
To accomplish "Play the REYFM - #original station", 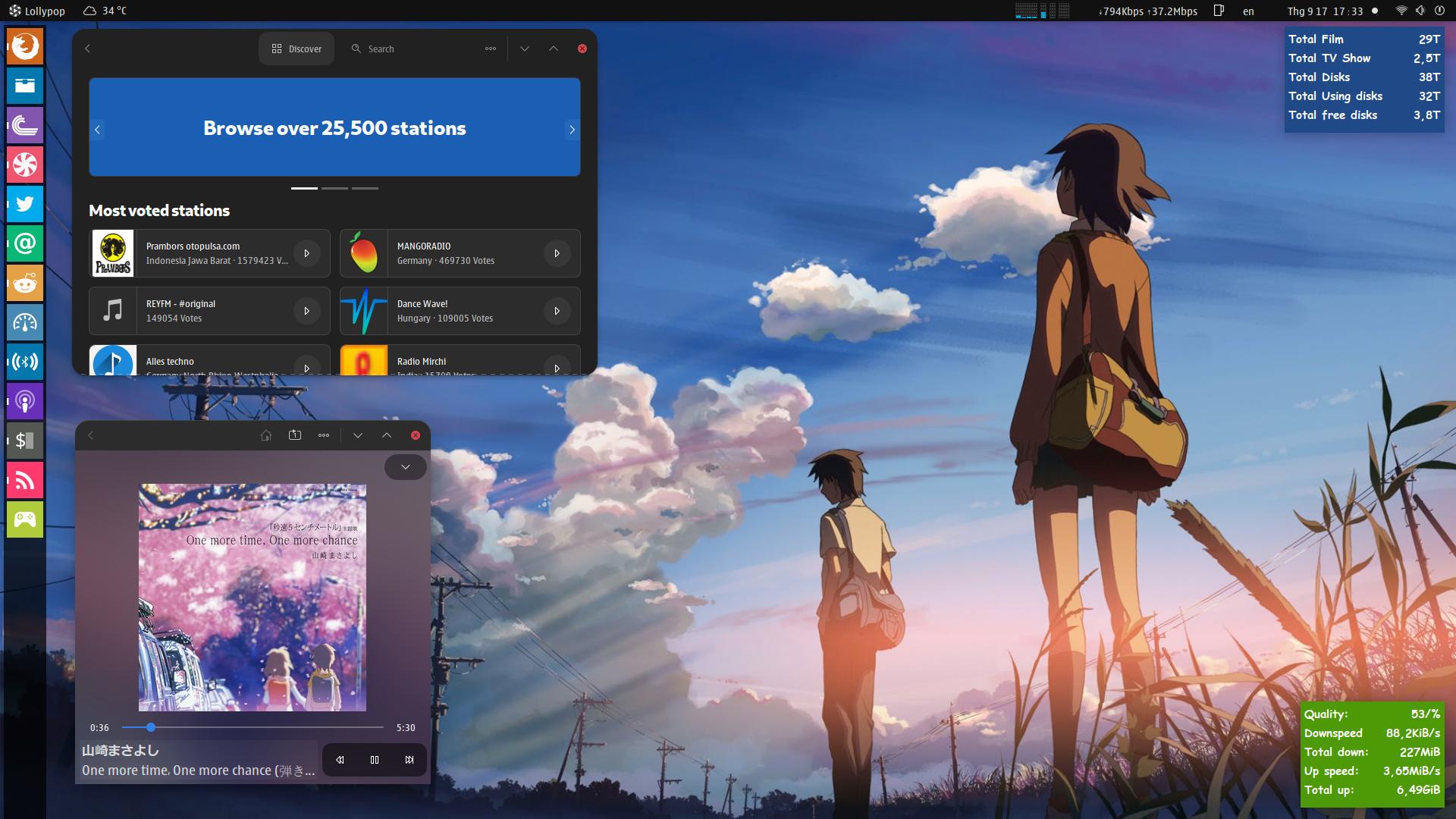I will (306, 311).
